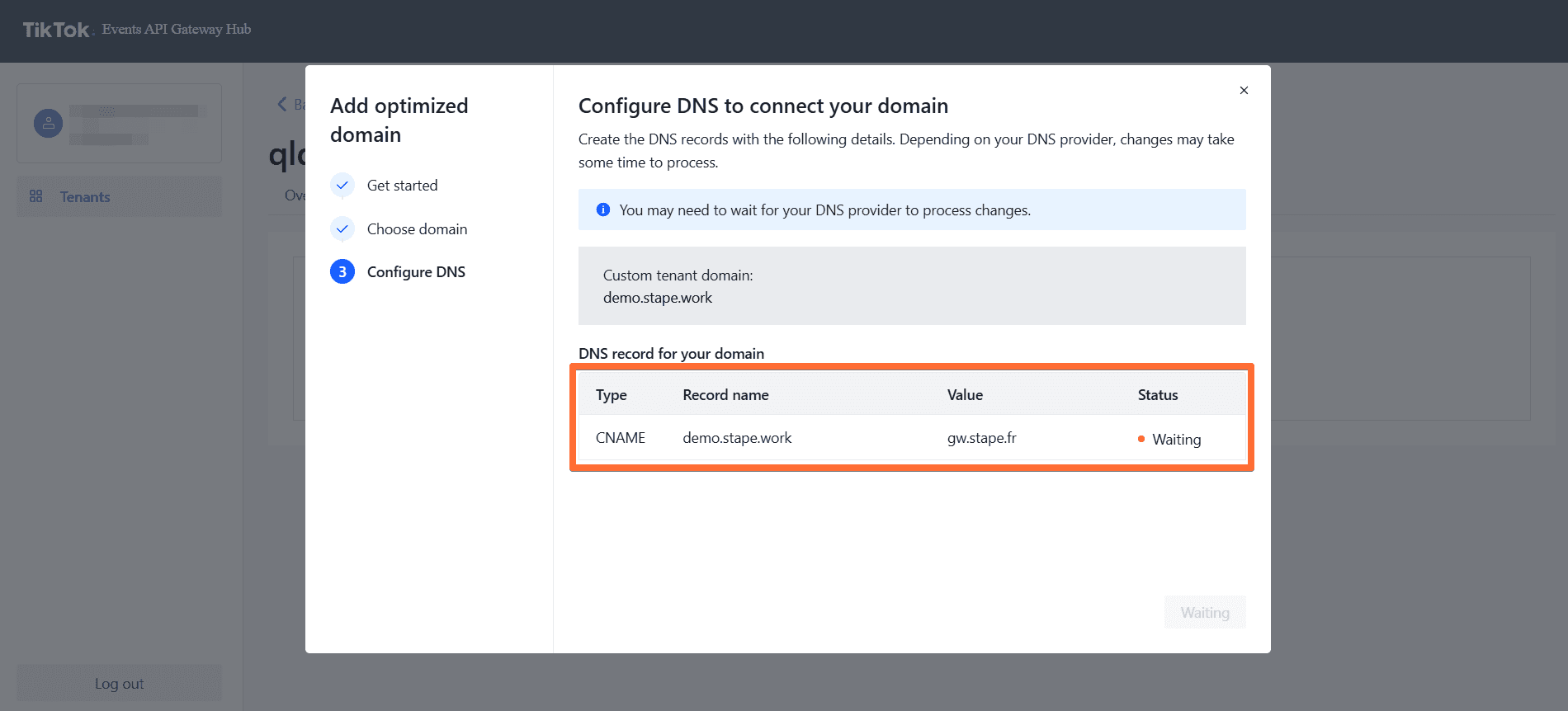Click the step 3 number badge

coord(342,271)
